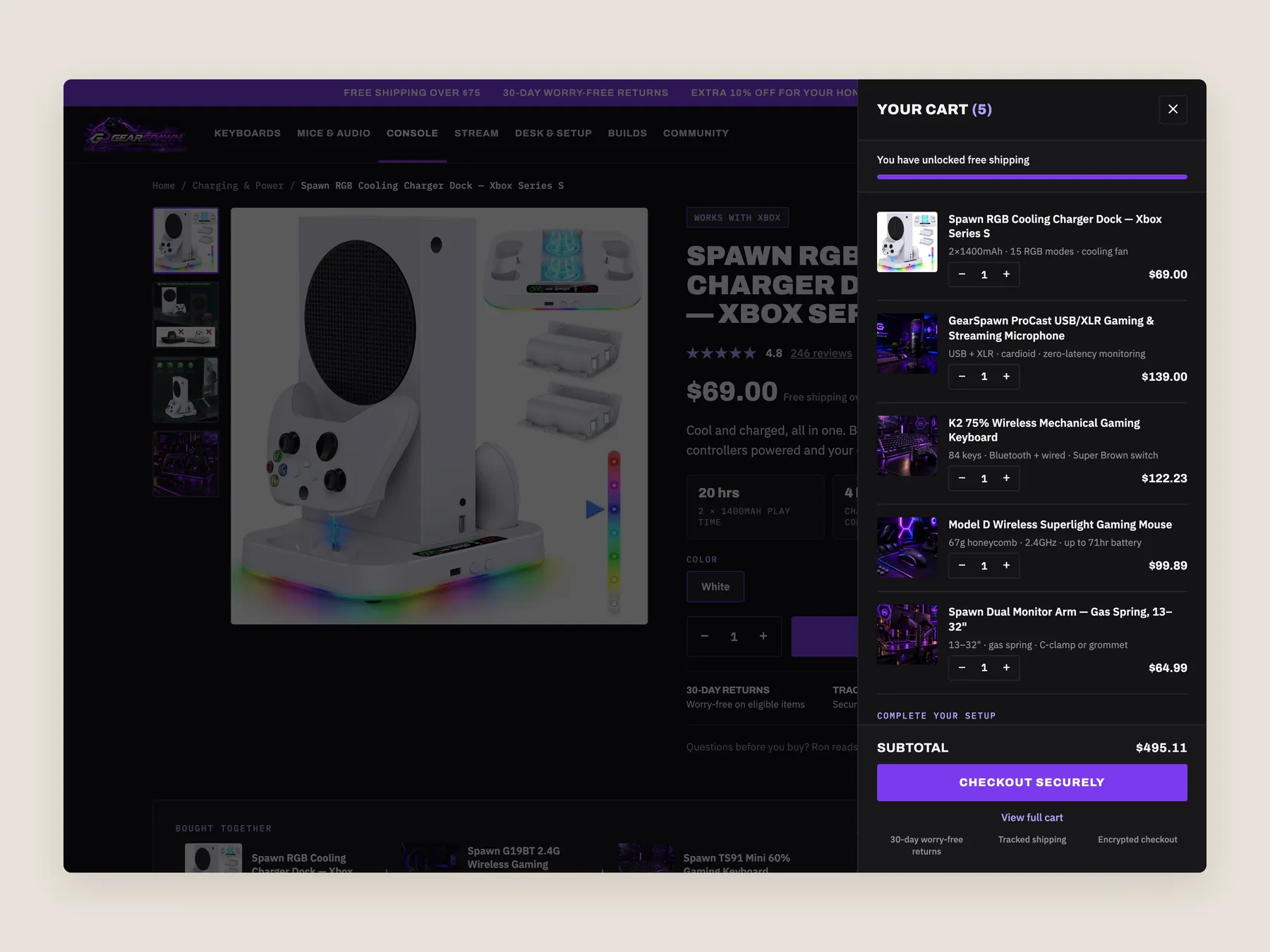The image size is (1270, 952).
Task: Open Spawn Dual Monitor Arm title in cart
Action: pyautogui.click(x=1060, y=619)
